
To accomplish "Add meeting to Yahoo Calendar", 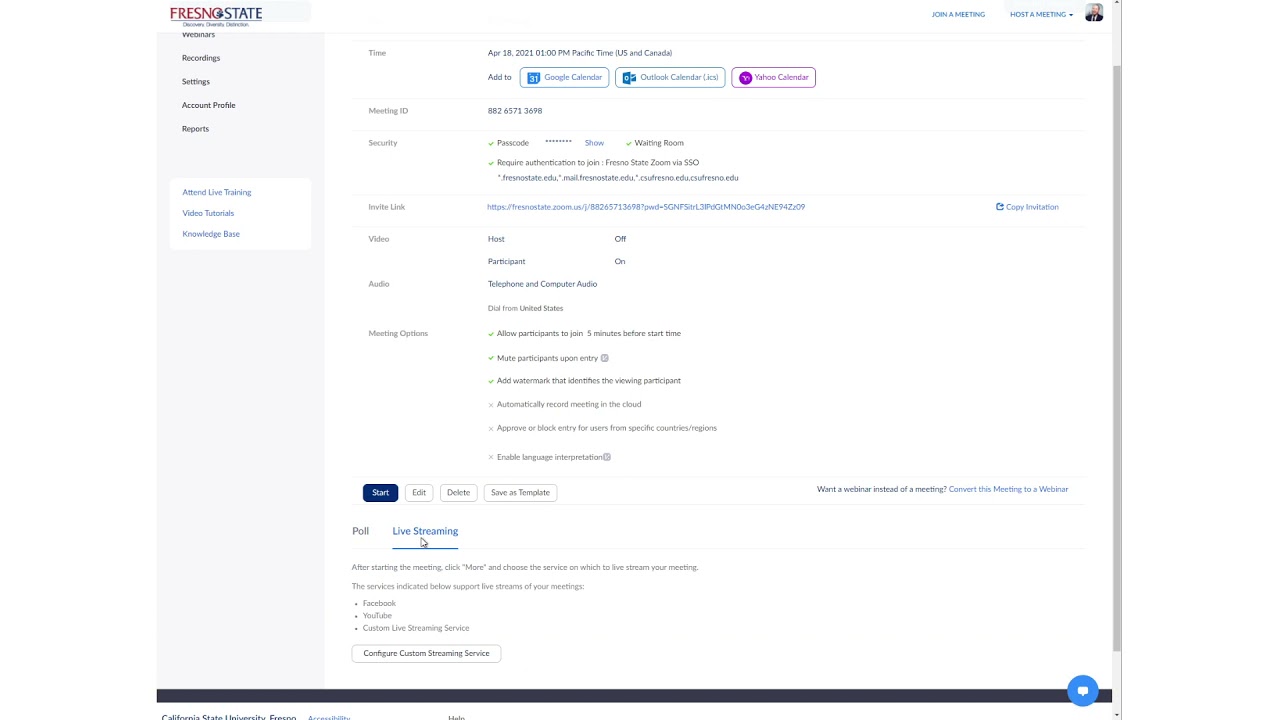I will pos(773,77).
